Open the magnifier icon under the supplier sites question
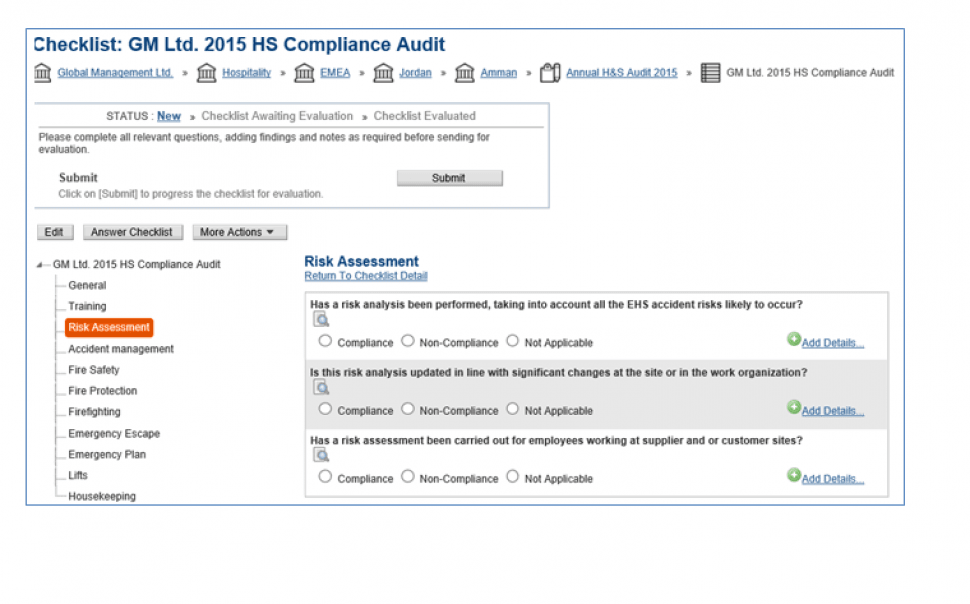Screen dimensions: 970x604 tap(321, 455)
